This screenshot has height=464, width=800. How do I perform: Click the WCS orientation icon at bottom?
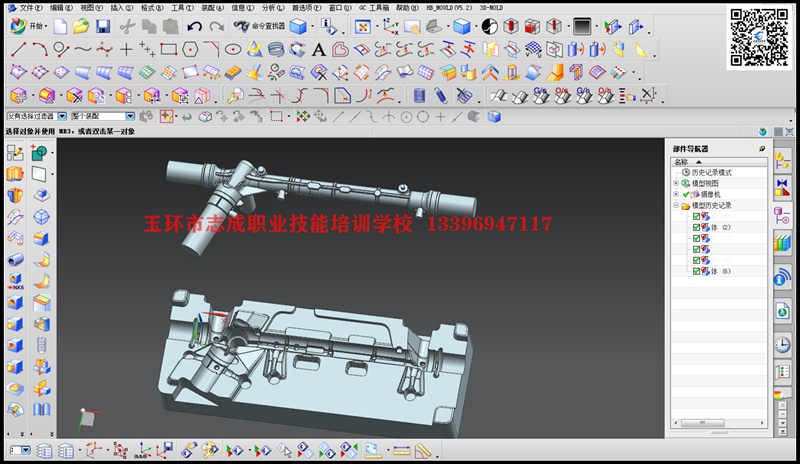[93, 450]
